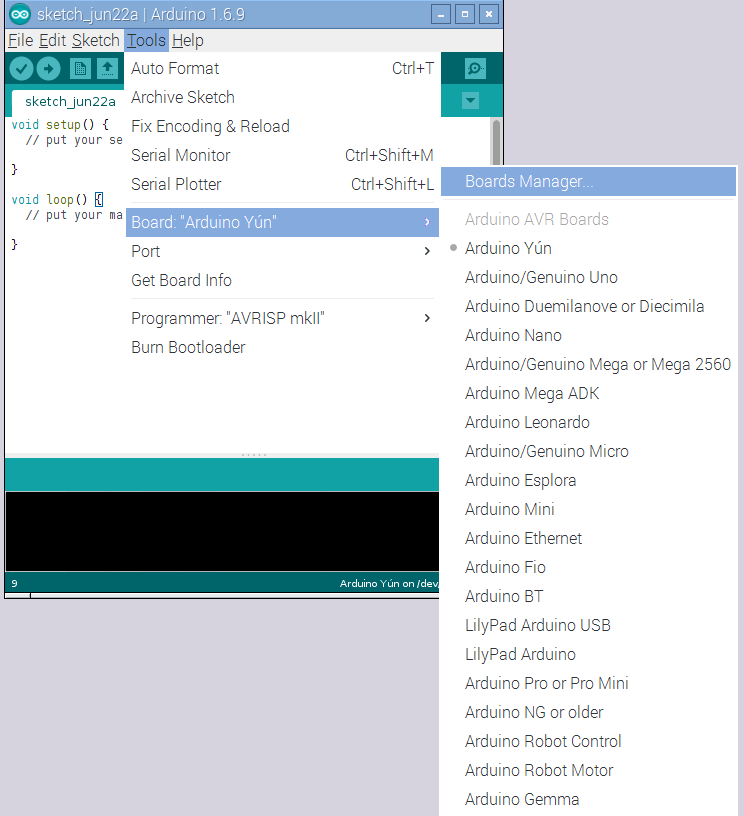
Task: Close the Tools menu via its title
Action: (147, 41)
